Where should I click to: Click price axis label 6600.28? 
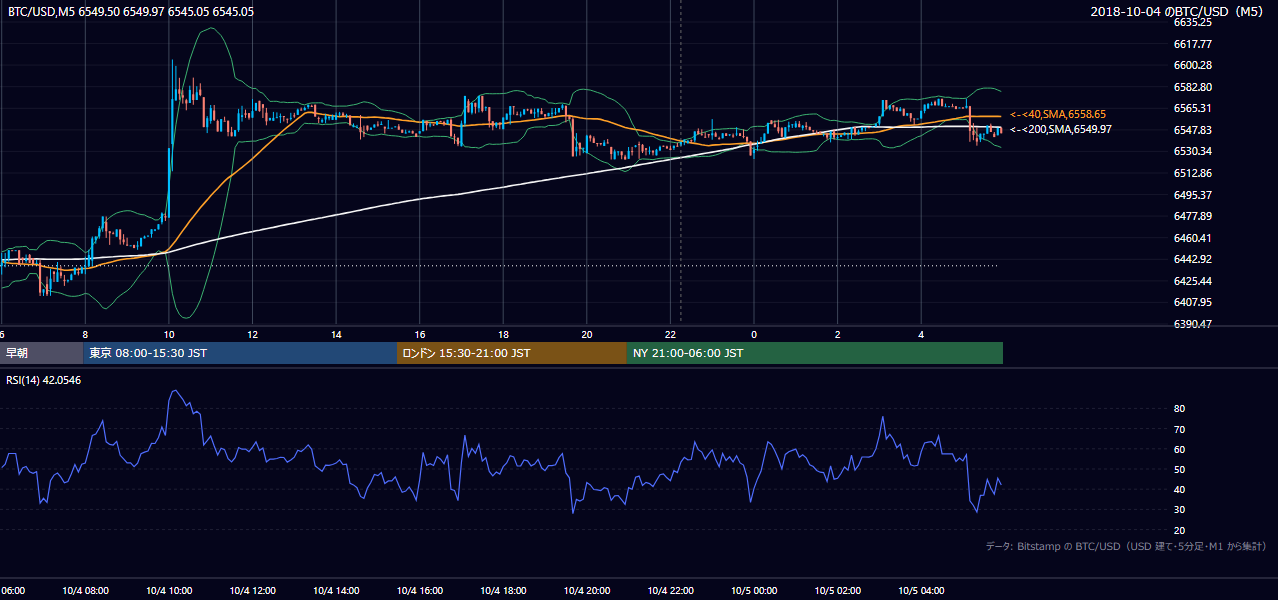(1193, 65)
